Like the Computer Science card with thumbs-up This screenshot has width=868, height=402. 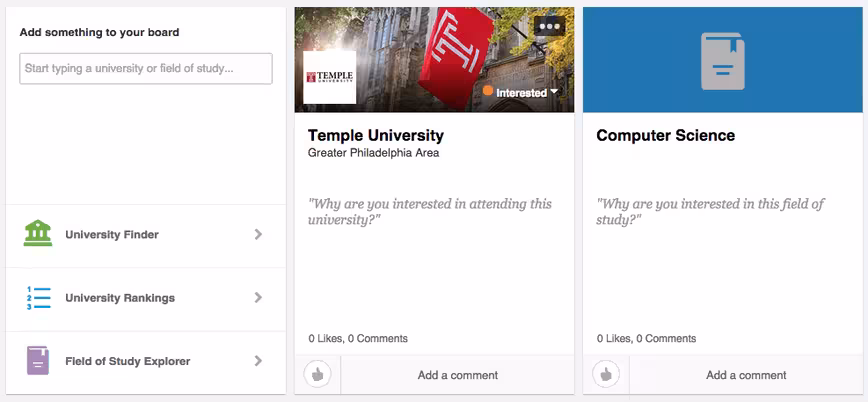[606, 375]
